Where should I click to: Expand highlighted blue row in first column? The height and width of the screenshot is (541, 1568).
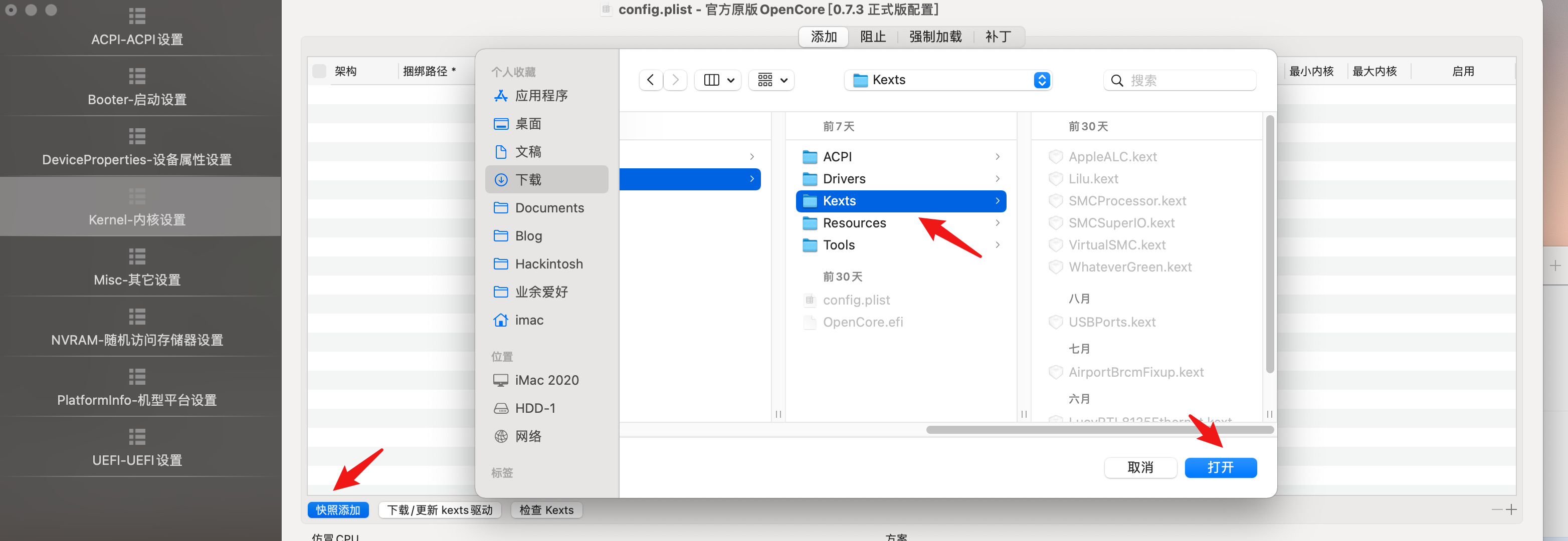tap(752, 179)
